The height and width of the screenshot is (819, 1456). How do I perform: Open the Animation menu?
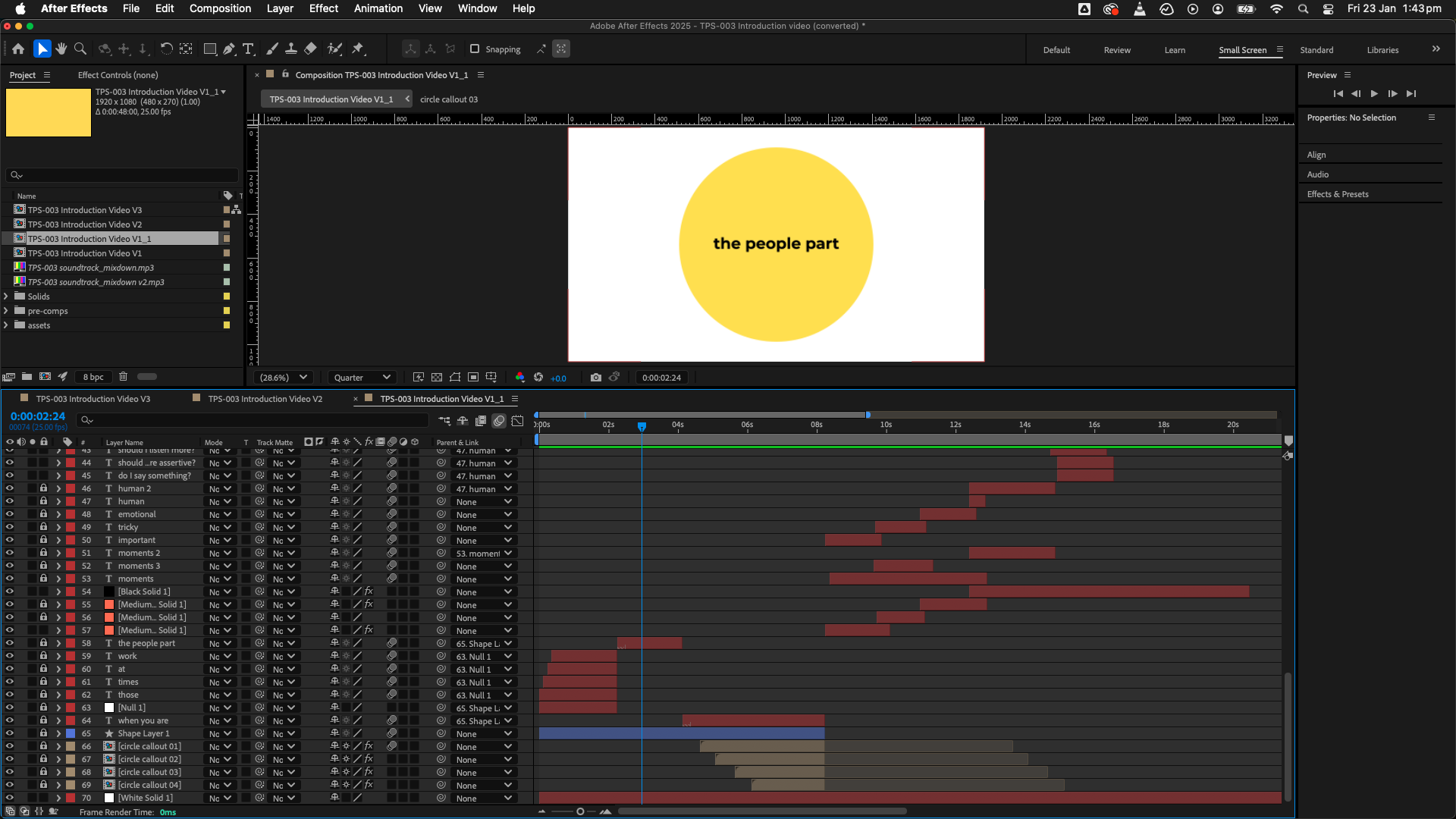378,8
